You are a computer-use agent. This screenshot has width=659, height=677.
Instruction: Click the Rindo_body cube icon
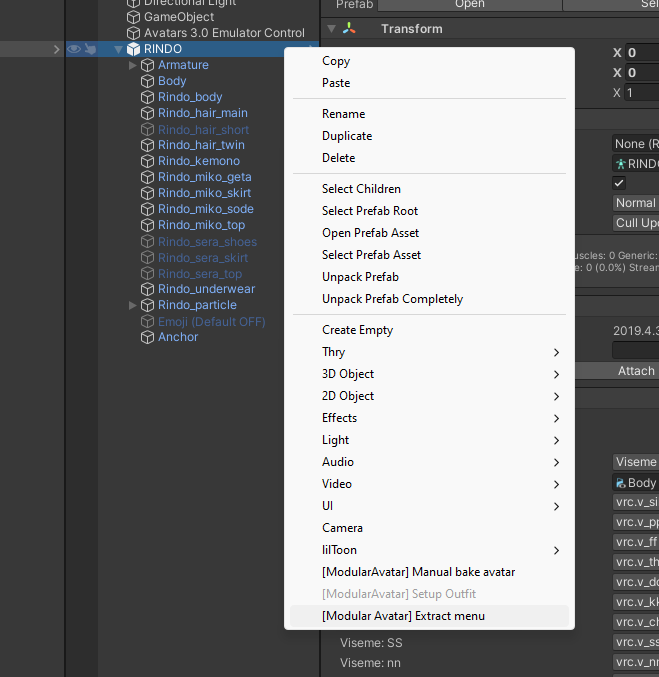click(147, 97)
